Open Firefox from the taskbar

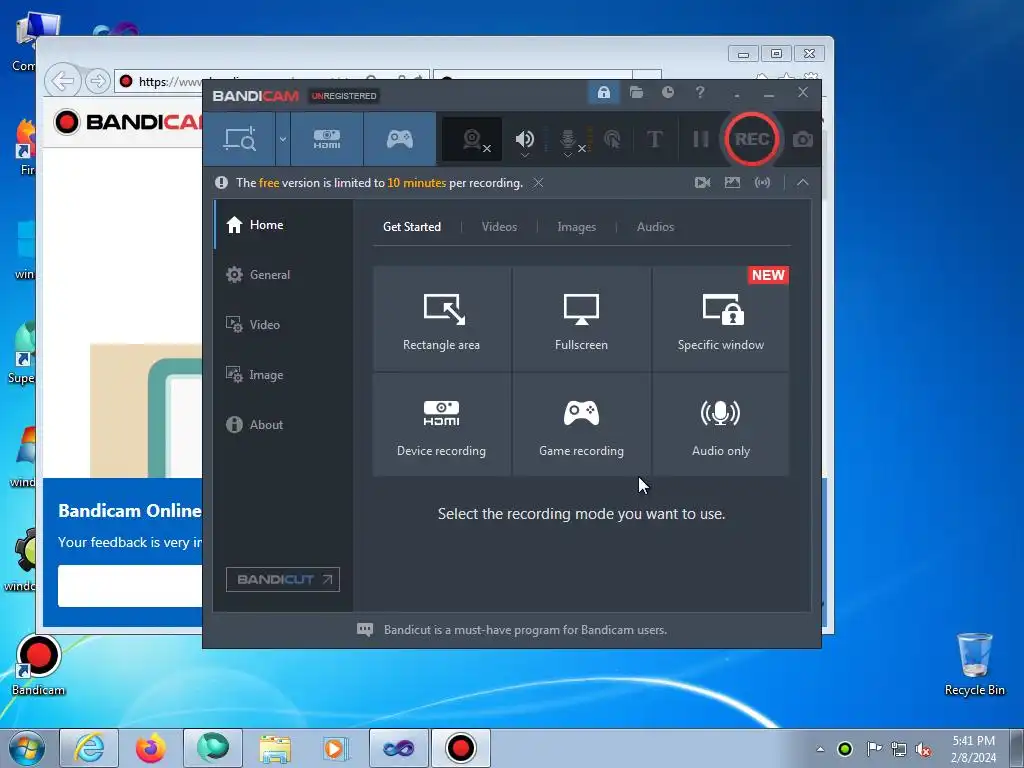[151, 748]
